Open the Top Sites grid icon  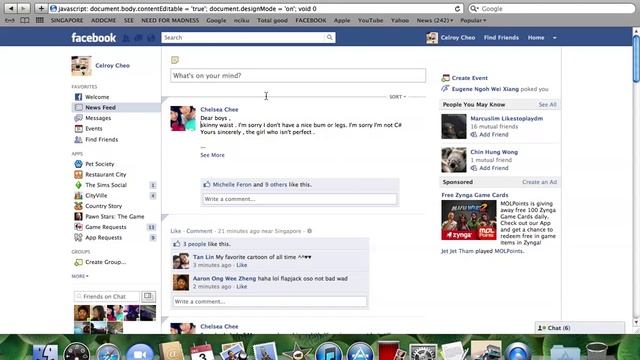click(x=40, y=20)
